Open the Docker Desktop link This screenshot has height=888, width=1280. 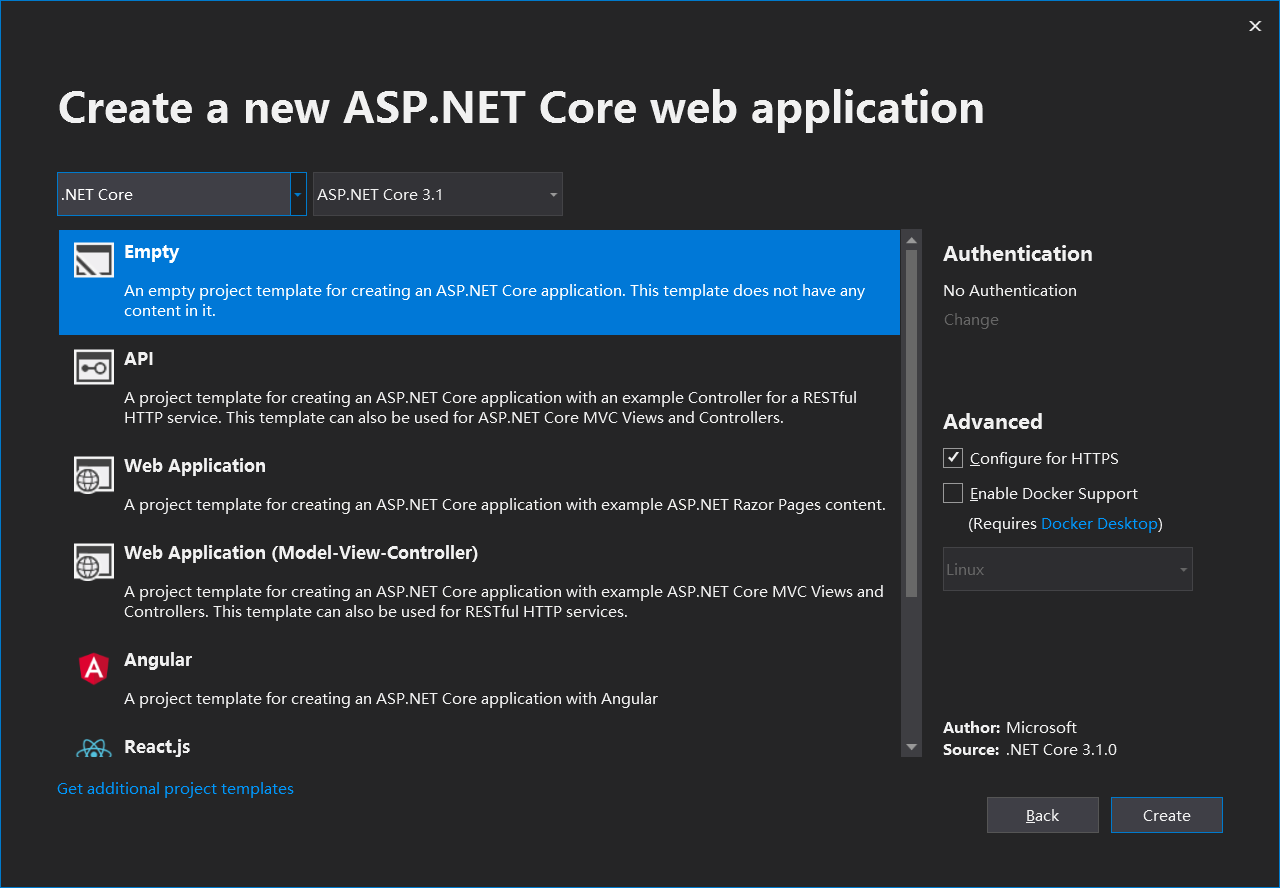point(1099,523)
